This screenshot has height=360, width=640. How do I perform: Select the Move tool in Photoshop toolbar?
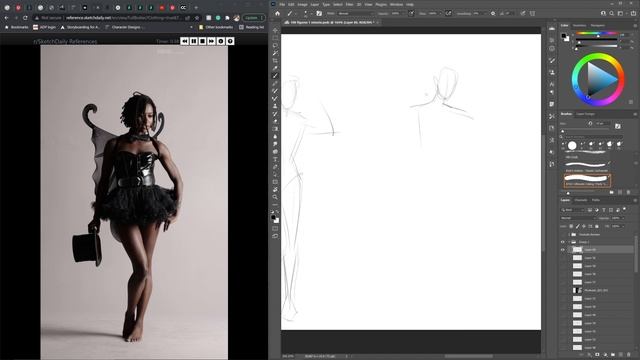click(275, 30)
